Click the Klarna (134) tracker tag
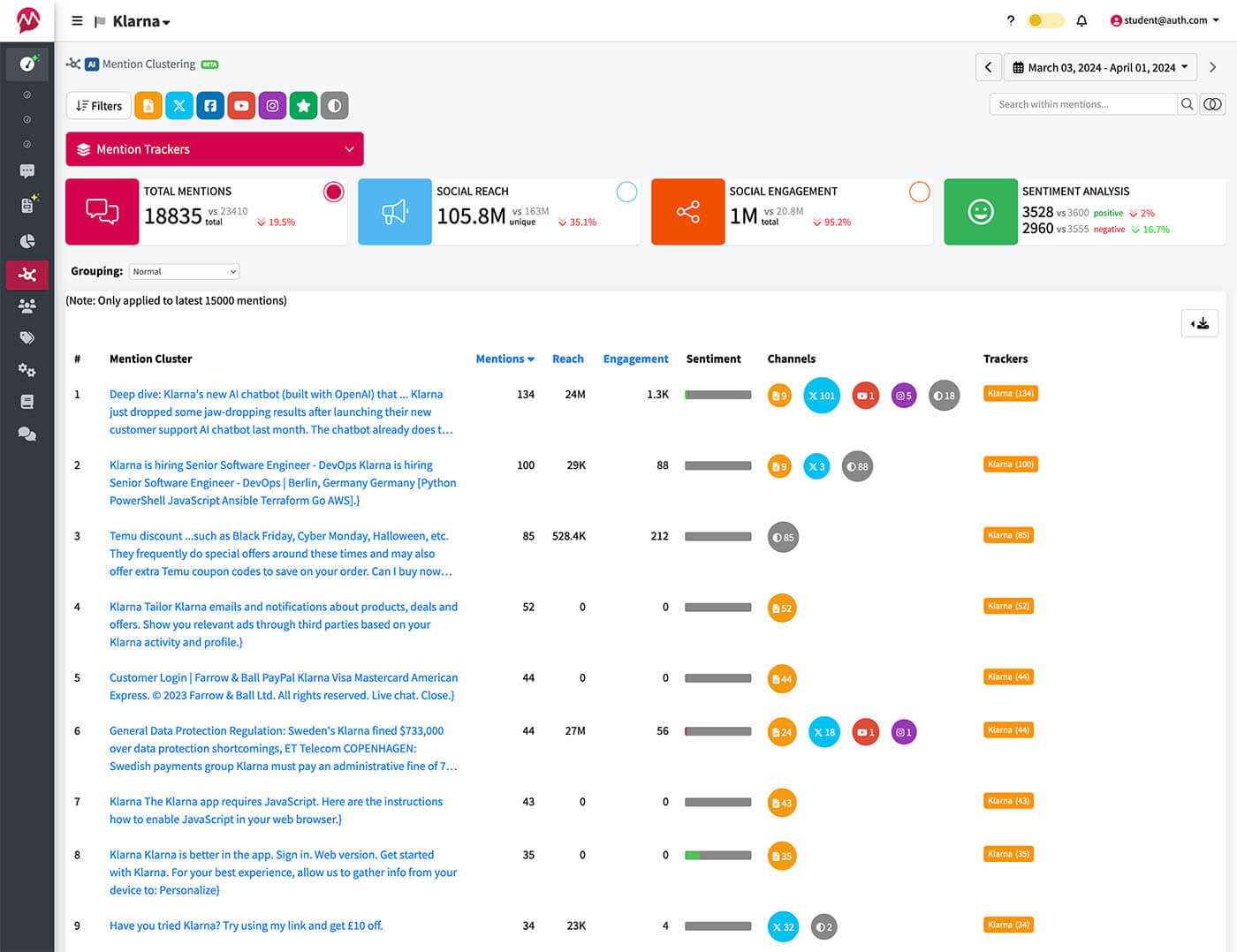The height and width of the screenshot is (952, 1237). point(1011,394)
